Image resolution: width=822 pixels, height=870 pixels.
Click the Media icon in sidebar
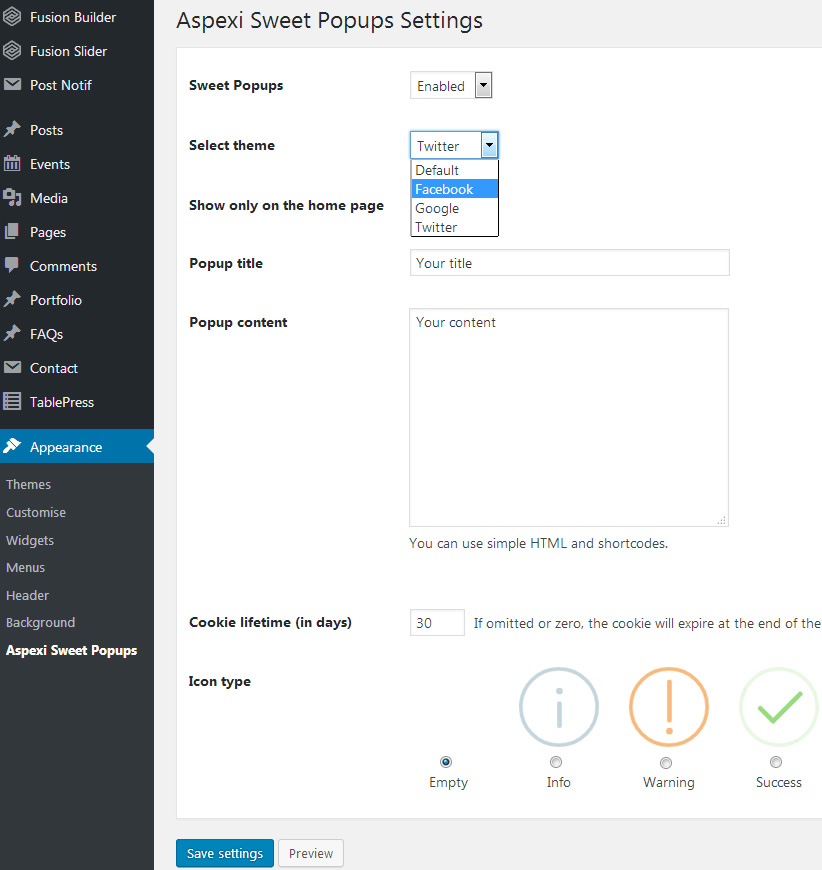[x=12, y=198]
